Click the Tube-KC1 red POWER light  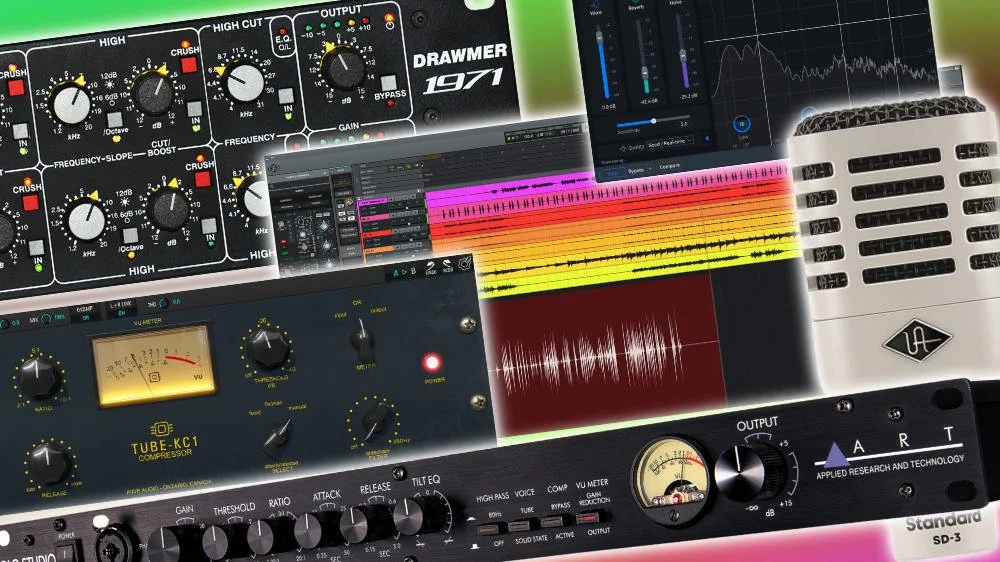[432, 363]
